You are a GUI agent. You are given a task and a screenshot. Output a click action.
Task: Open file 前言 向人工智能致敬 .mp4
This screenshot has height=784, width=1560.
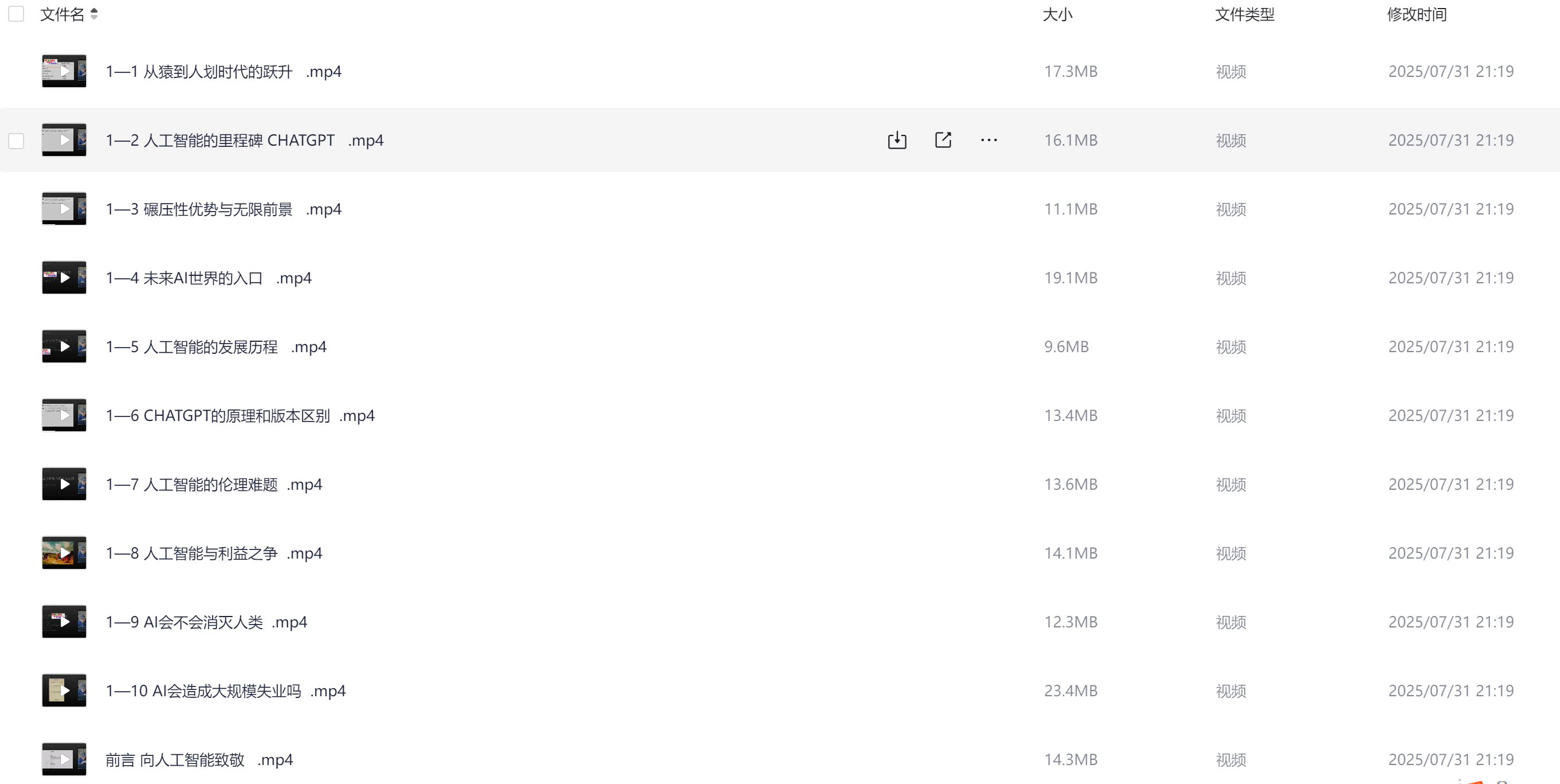199,760
